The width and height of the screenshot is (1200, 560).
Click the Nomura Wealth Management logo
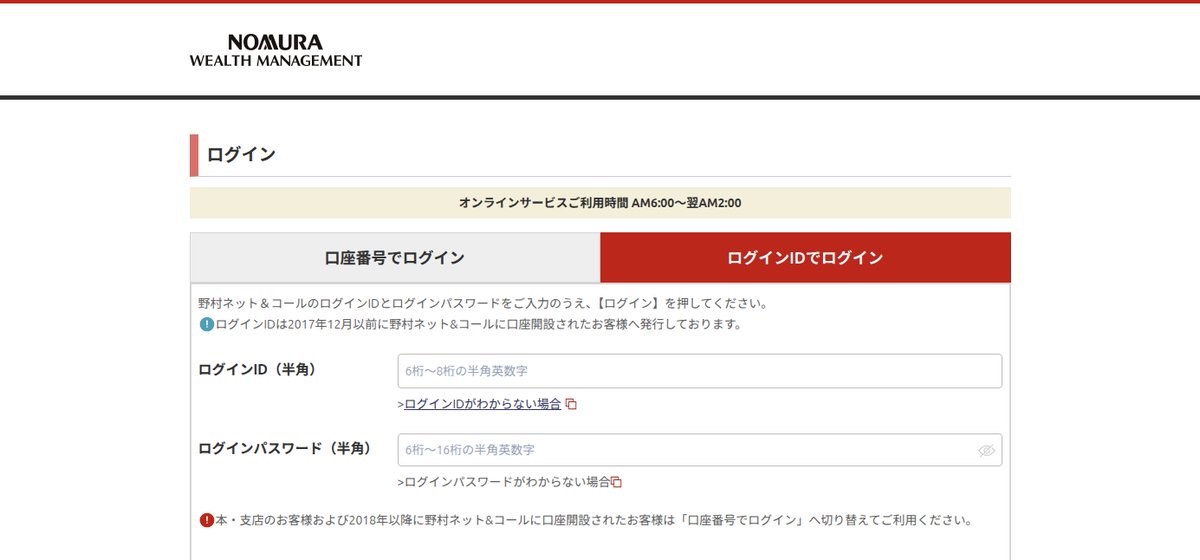pos(276,51)
